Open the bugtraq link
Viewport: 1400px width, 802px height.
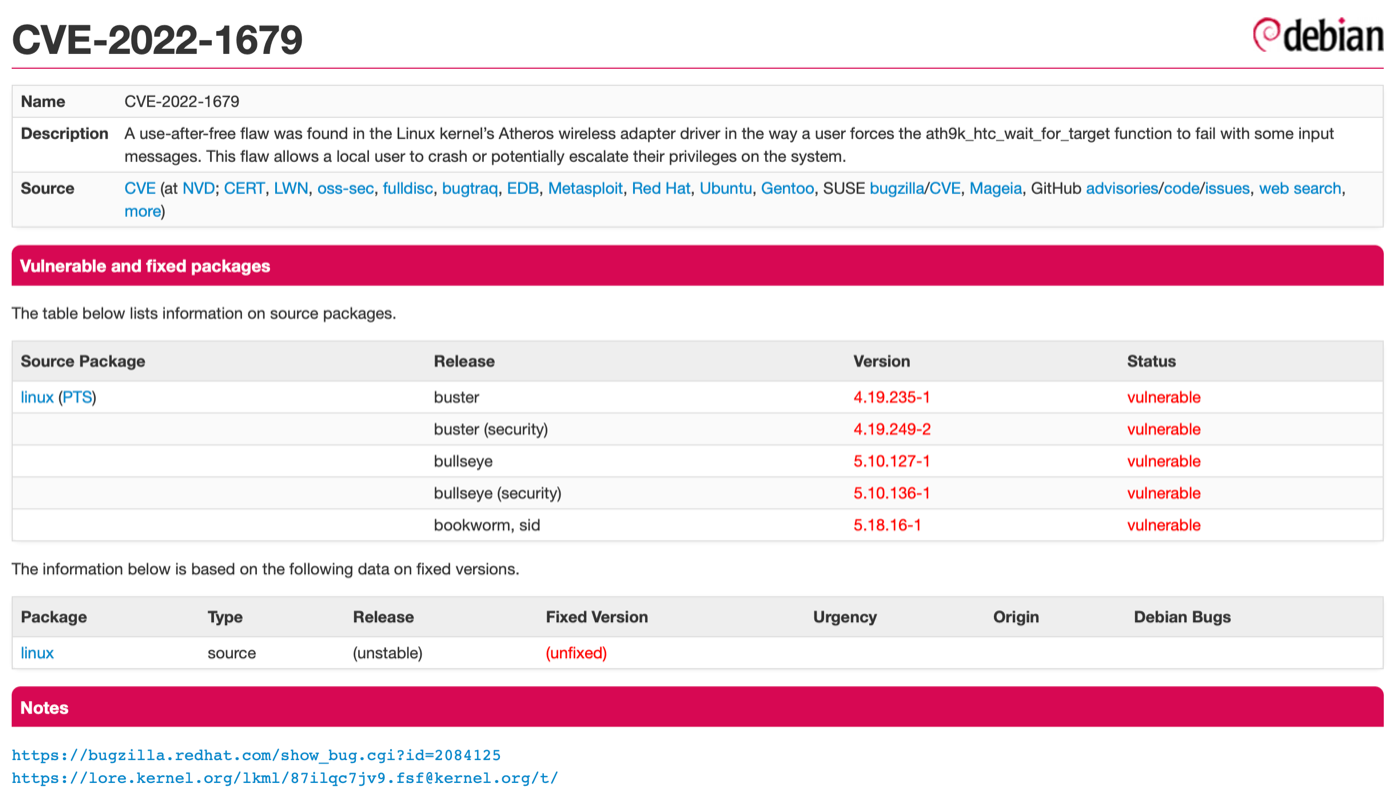tap(469, 188)
